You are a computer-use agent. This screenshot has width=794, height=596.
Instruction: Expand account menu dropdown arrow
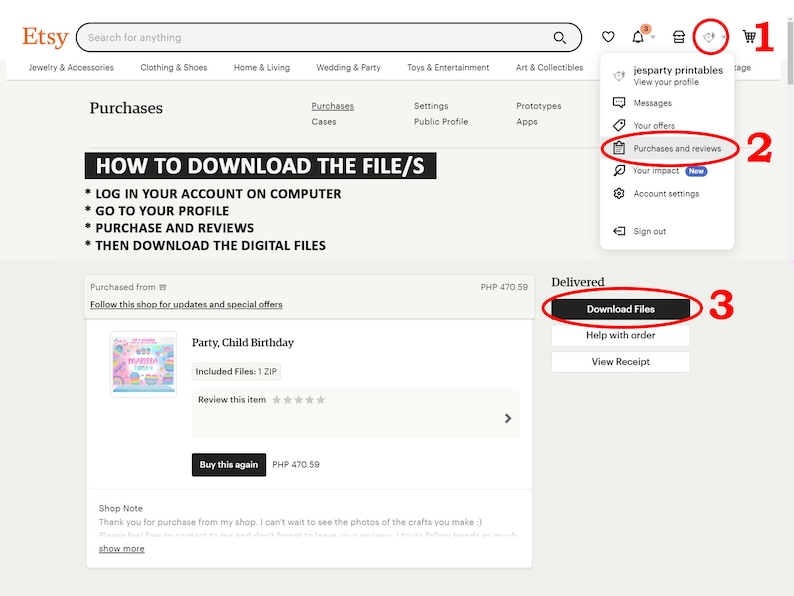(723, 37)
